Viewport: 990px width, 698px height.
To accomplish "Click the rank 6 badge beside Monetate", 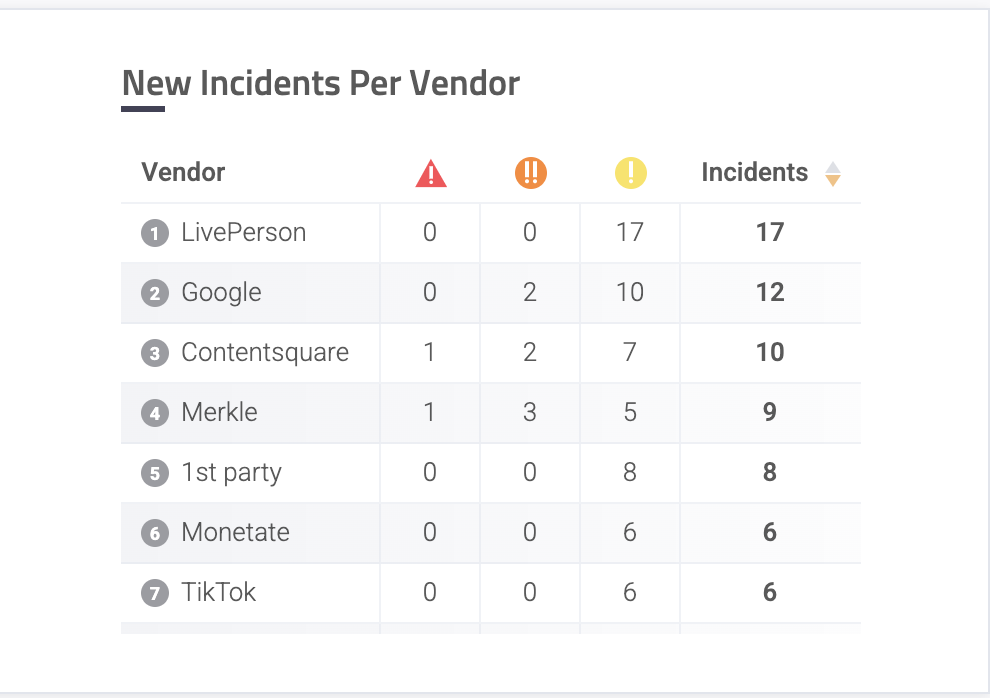I will pyautogui.click(x=154, y=533).
